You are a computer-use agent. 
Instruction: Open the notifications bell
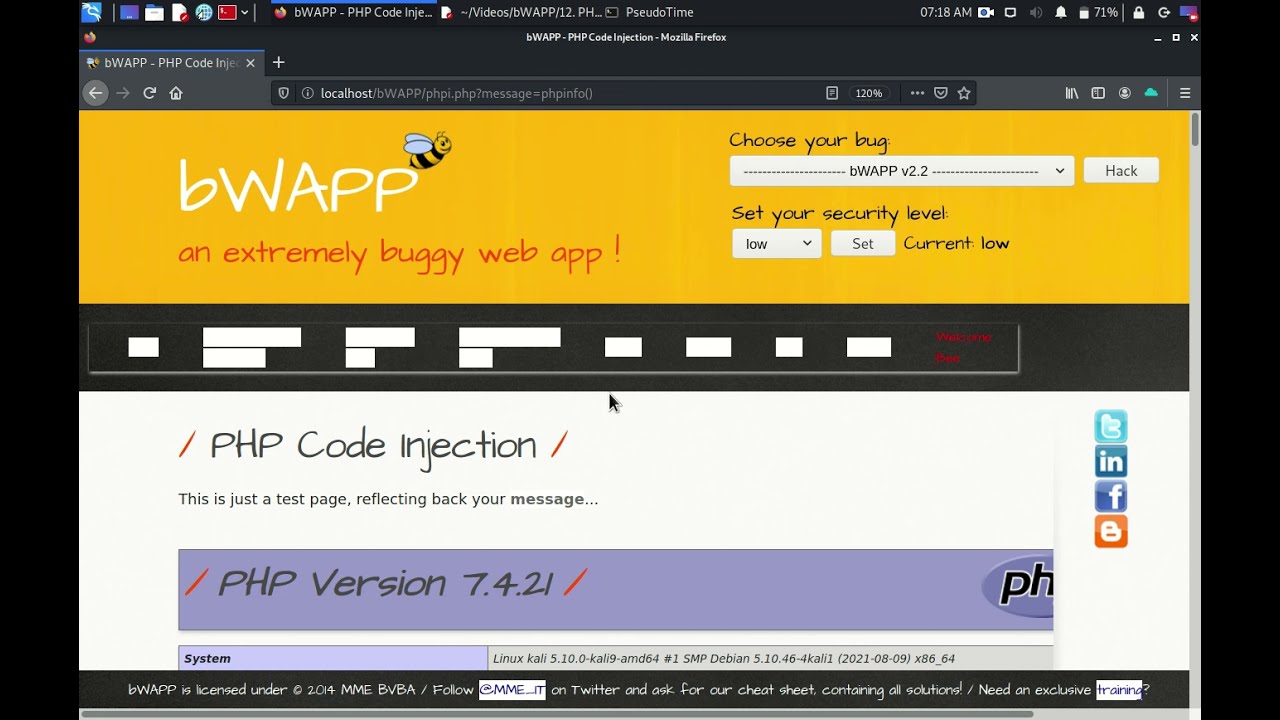point(1061,12)
